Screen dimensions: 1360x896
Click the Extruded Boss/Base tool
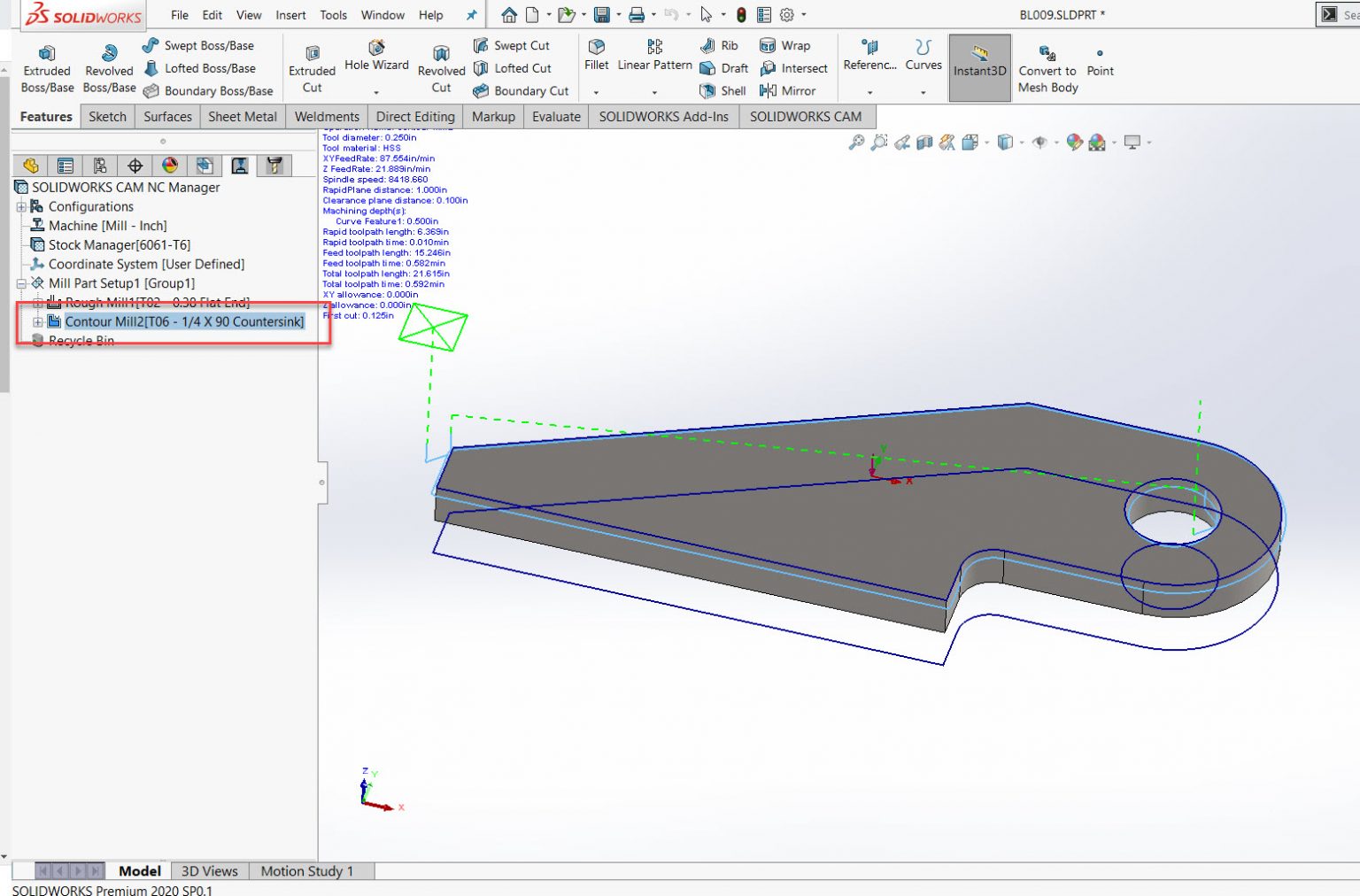coord(47,68)
